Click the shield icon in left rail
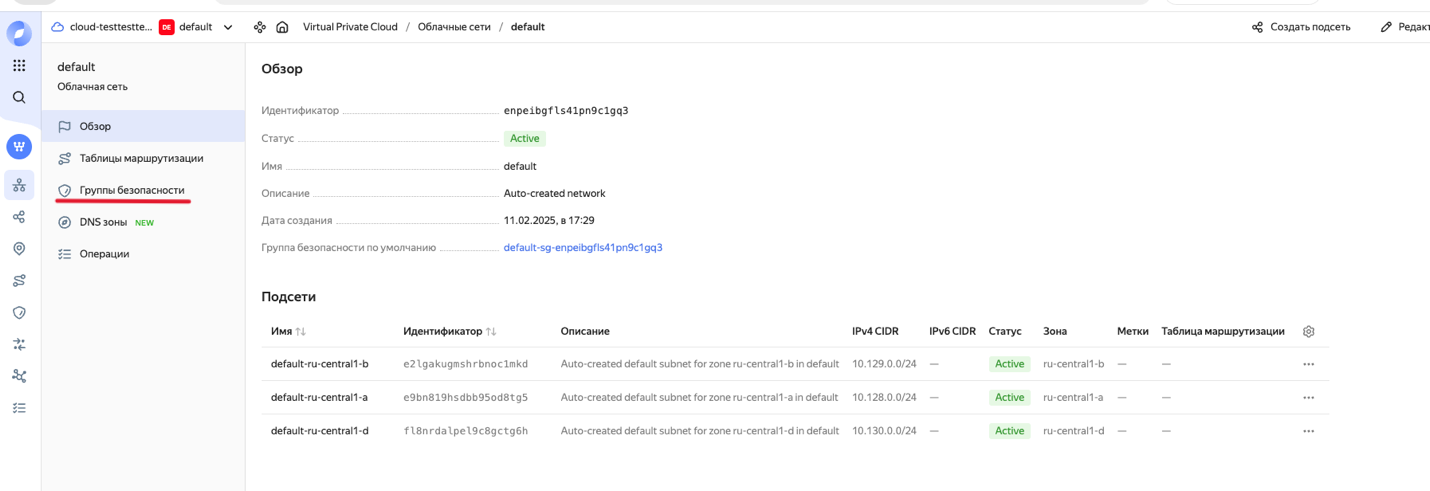Screen dimensions: 1430x491 click(19, 312)
